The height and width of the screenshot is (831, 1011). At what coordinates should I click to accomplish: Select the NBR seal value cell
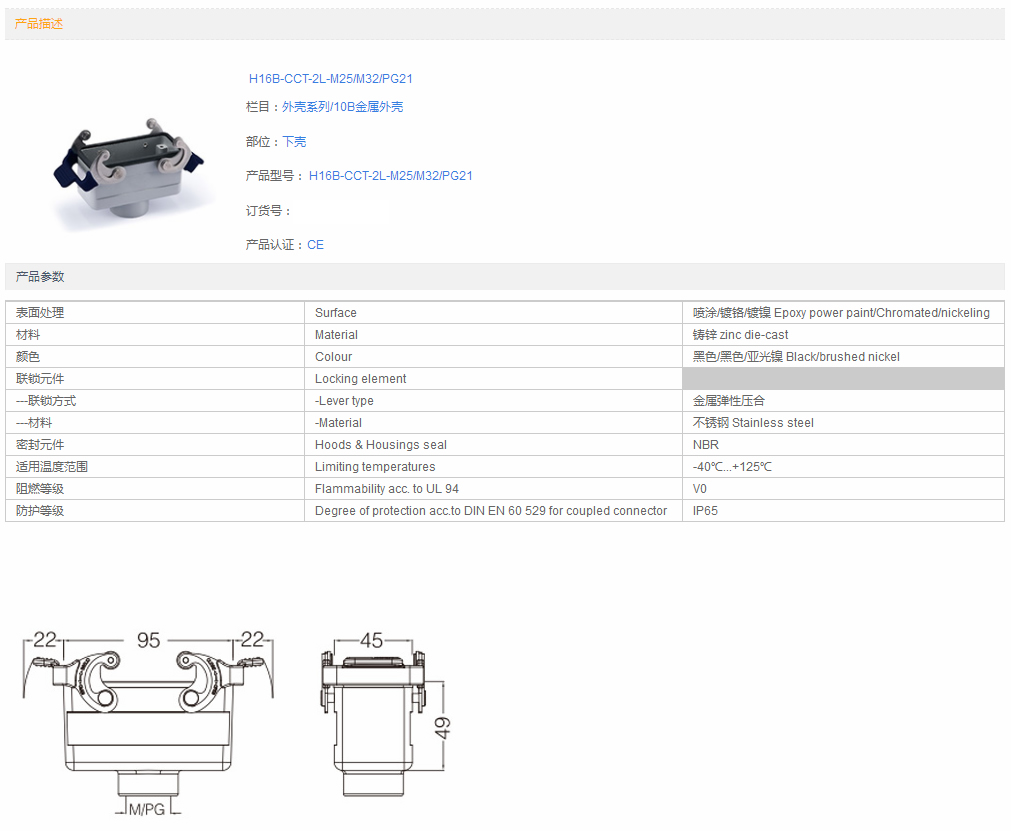(x=706, y=445)
